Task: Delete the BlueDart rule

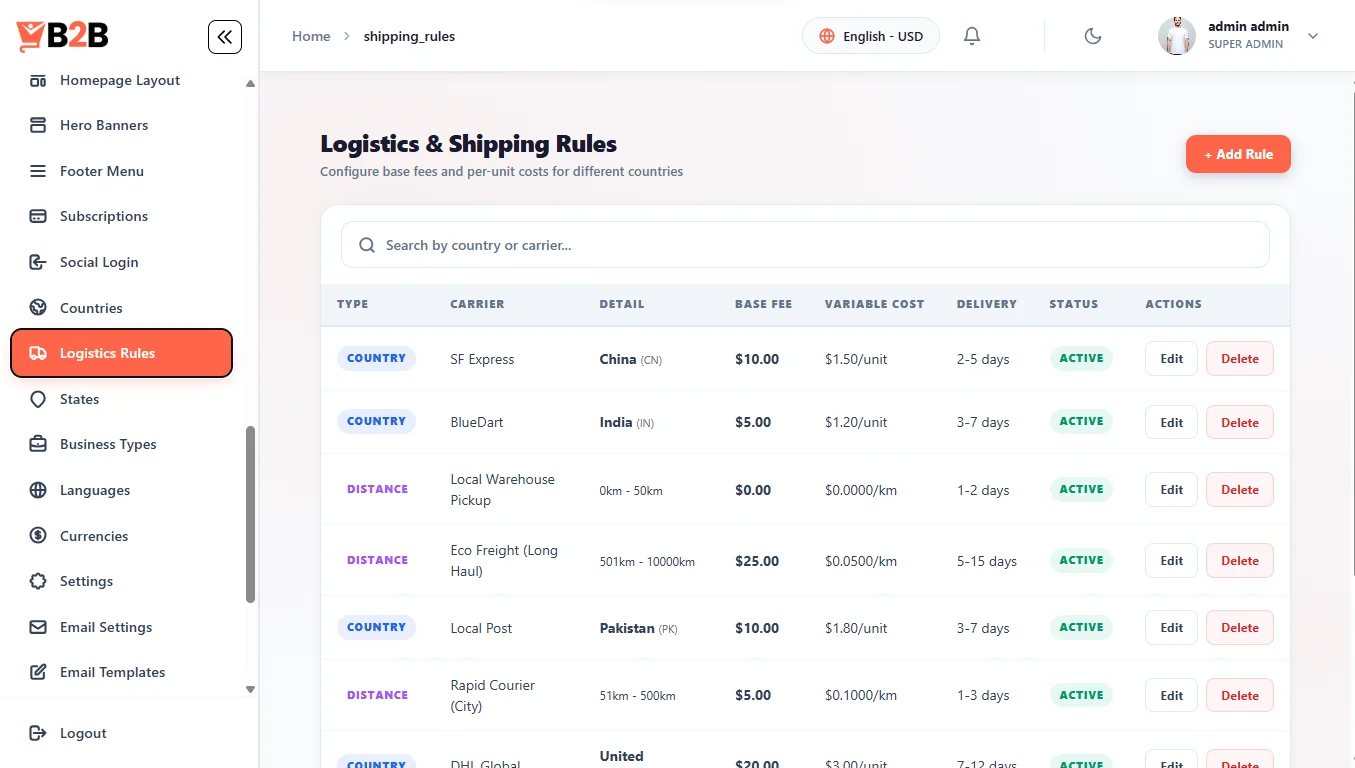Action: coord(1239,422)
